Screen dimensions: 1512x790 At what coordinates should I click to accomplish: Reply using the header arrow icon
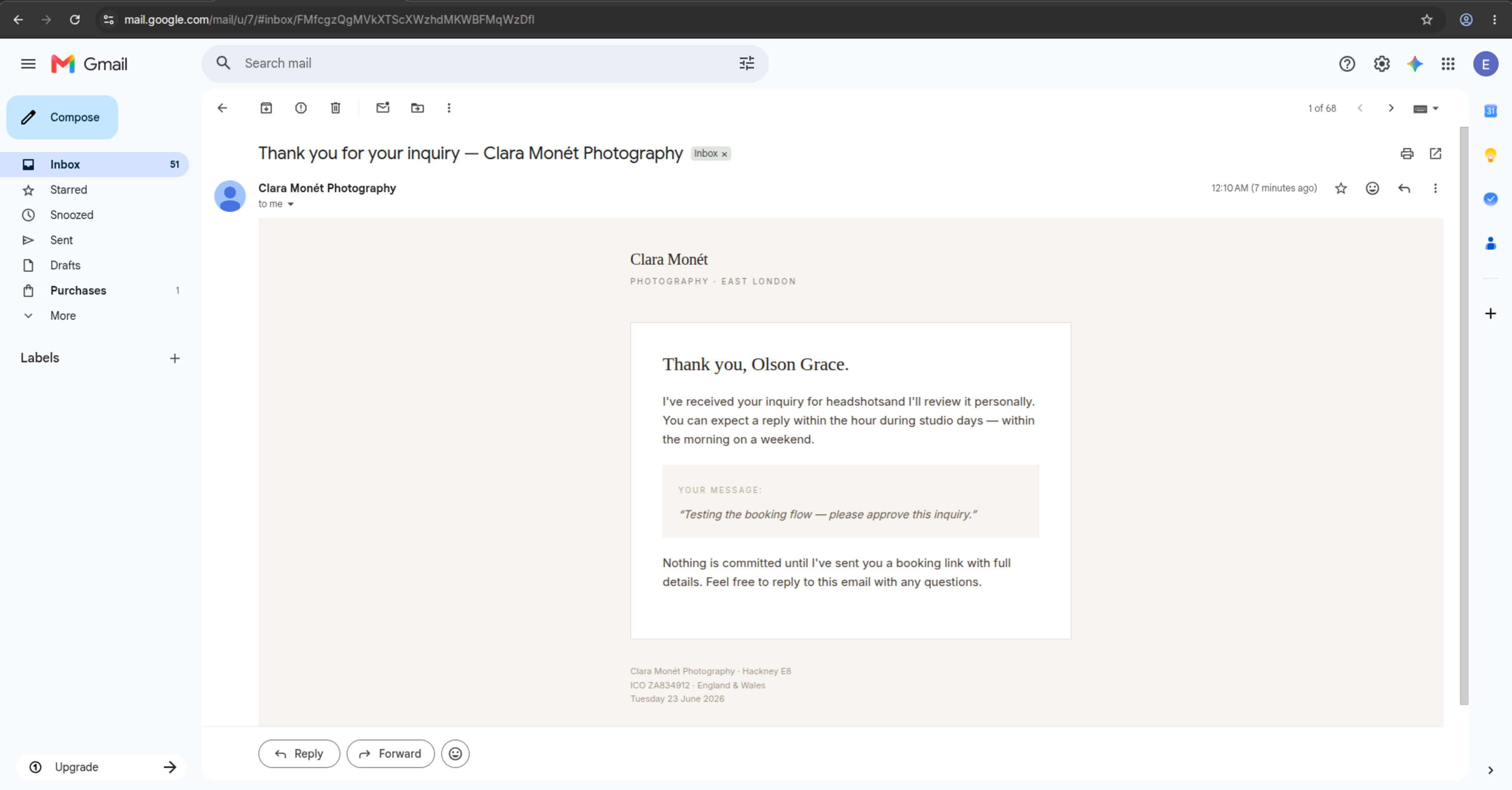click(x=1404, y=189)
